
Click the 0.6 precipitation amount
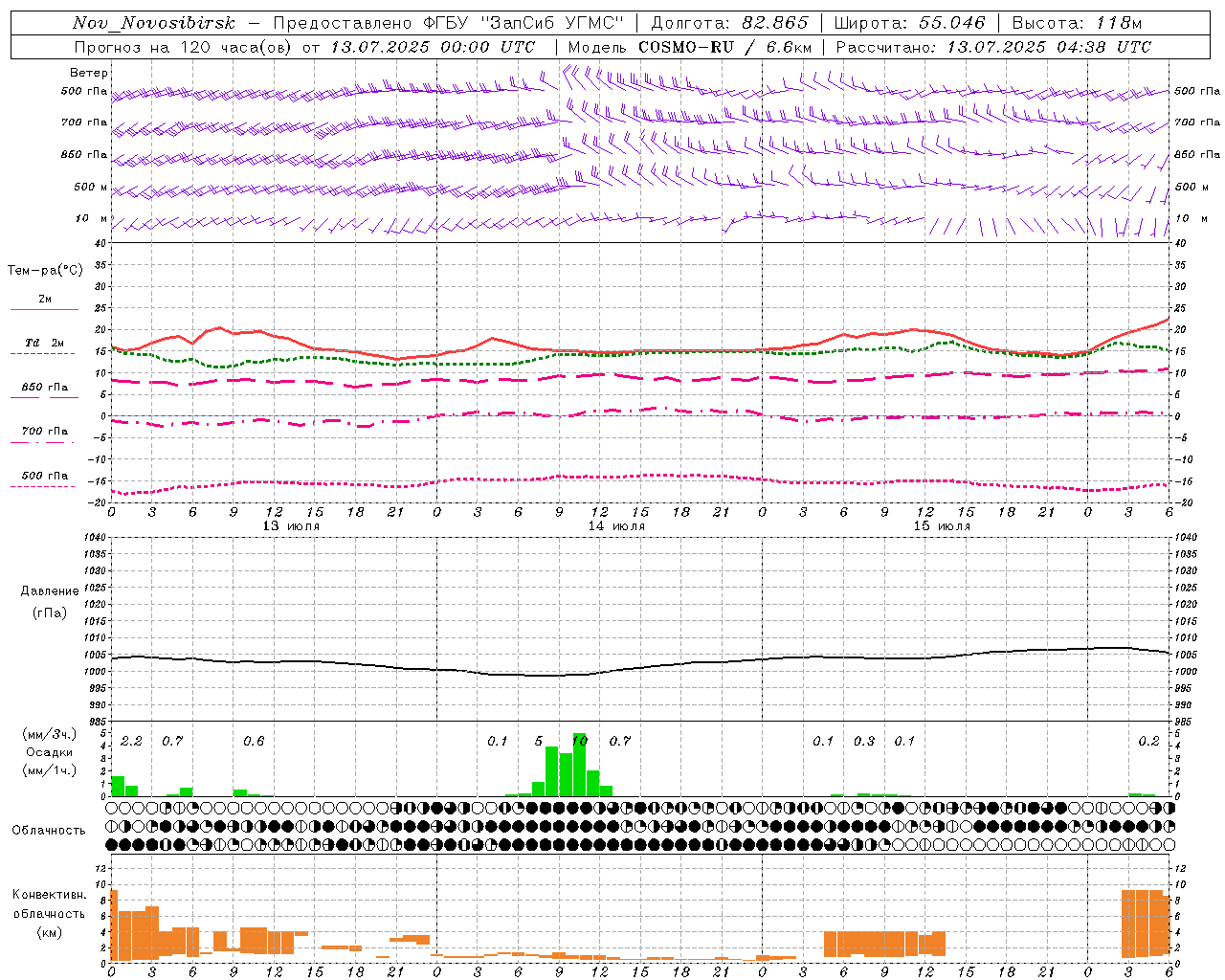tap(254, 741)
